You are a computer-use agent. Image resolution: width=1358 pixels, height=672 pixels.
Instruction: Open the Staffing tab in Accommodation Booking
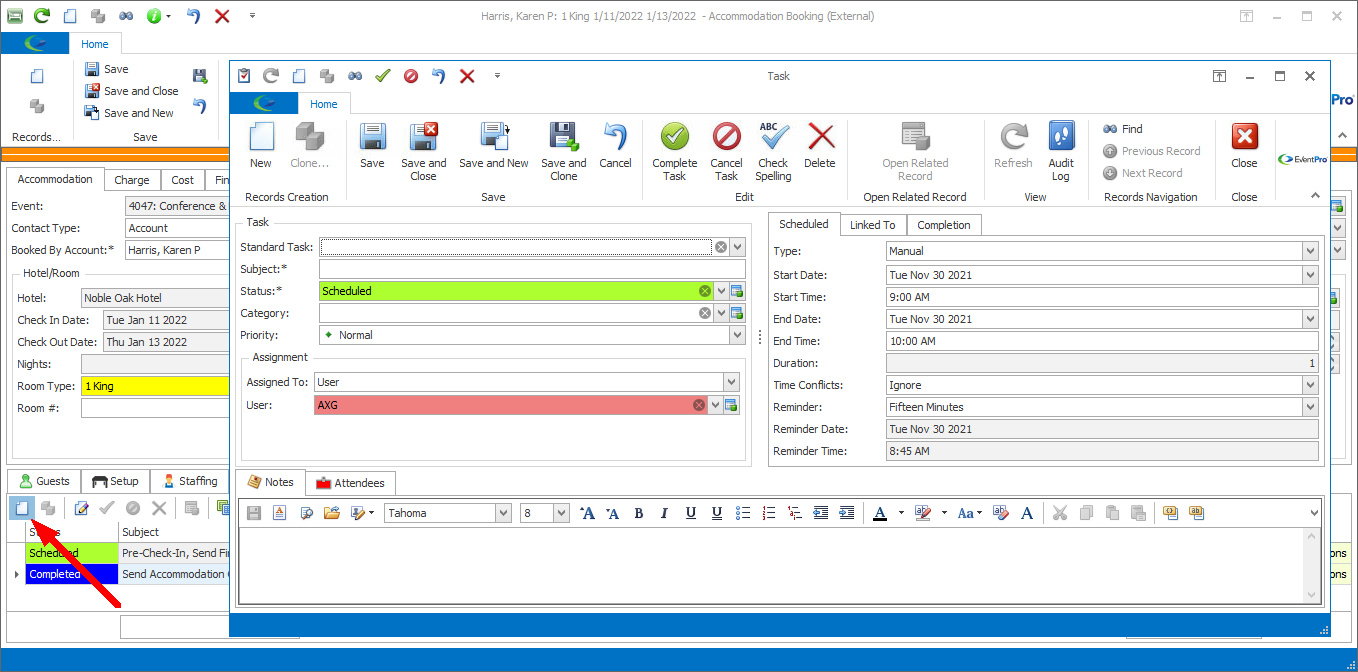190,481
